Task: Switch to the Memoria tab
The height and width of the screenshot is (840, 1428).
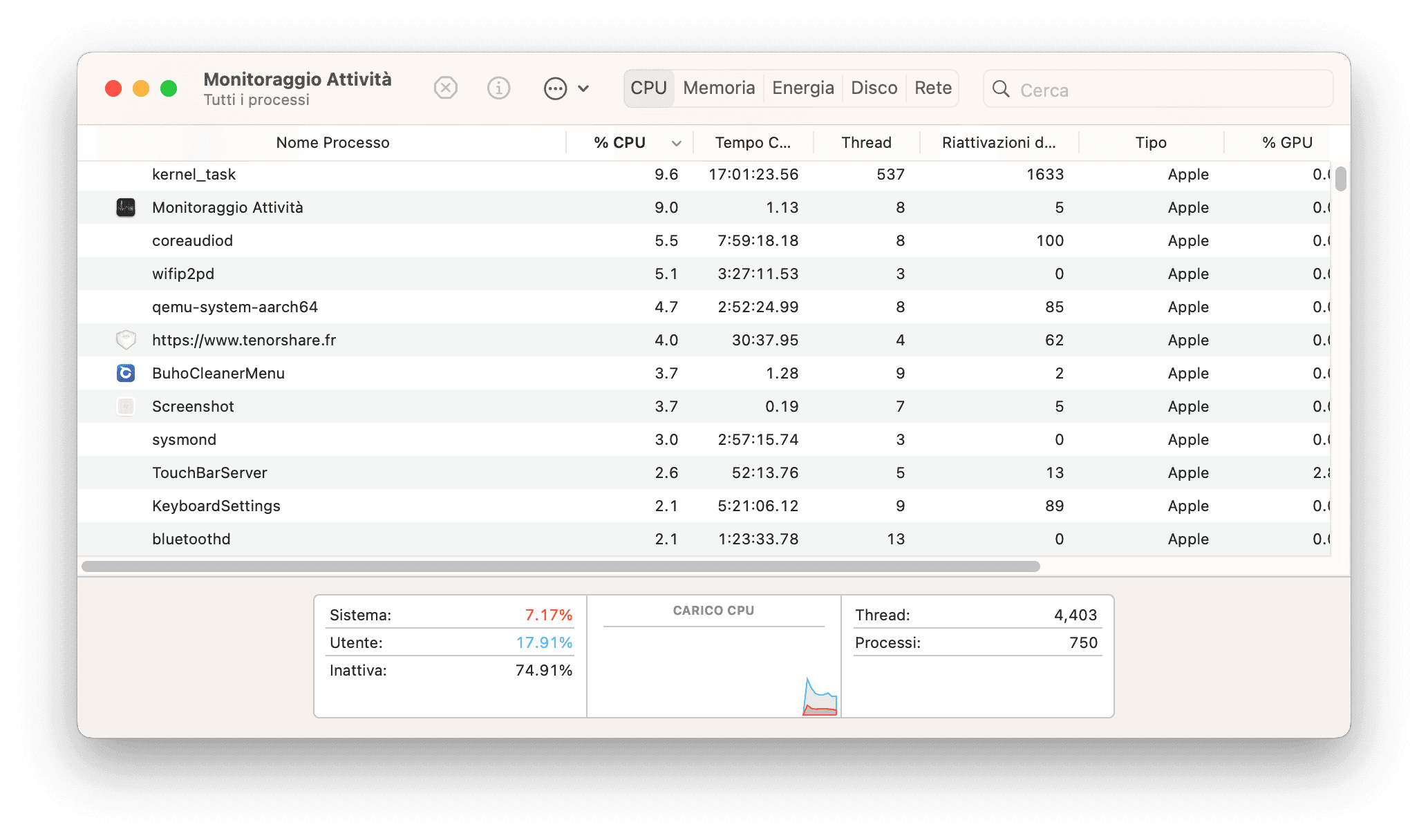Action: (719, 88)
